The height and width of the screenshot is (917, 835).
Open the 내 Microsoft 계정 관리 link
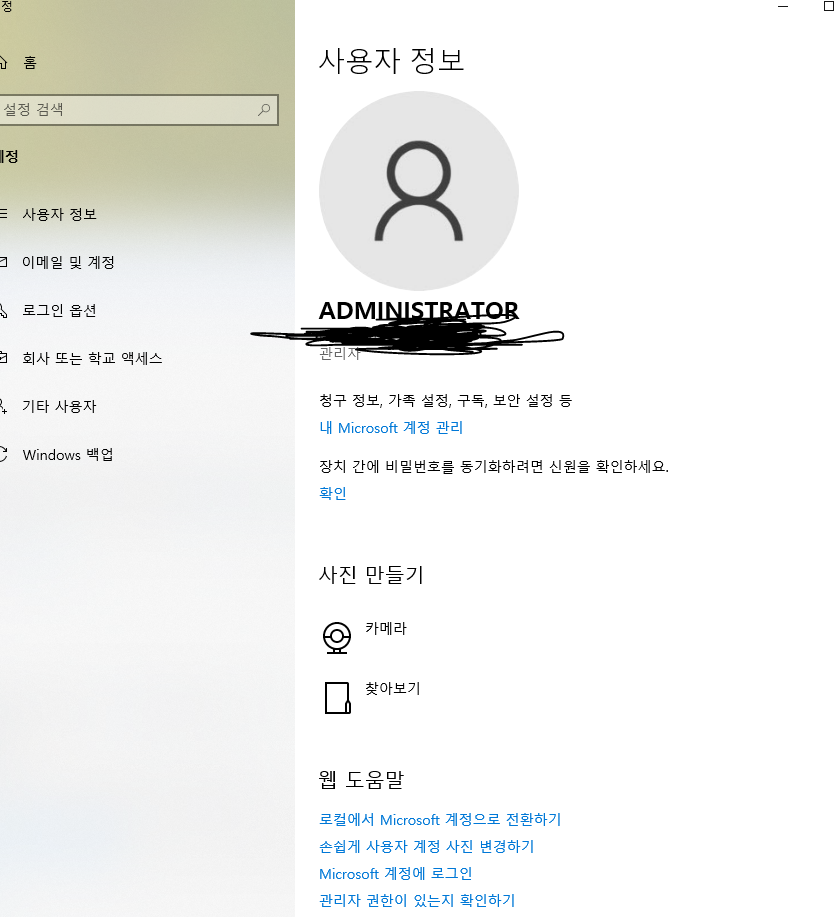(x=391, y=428)
